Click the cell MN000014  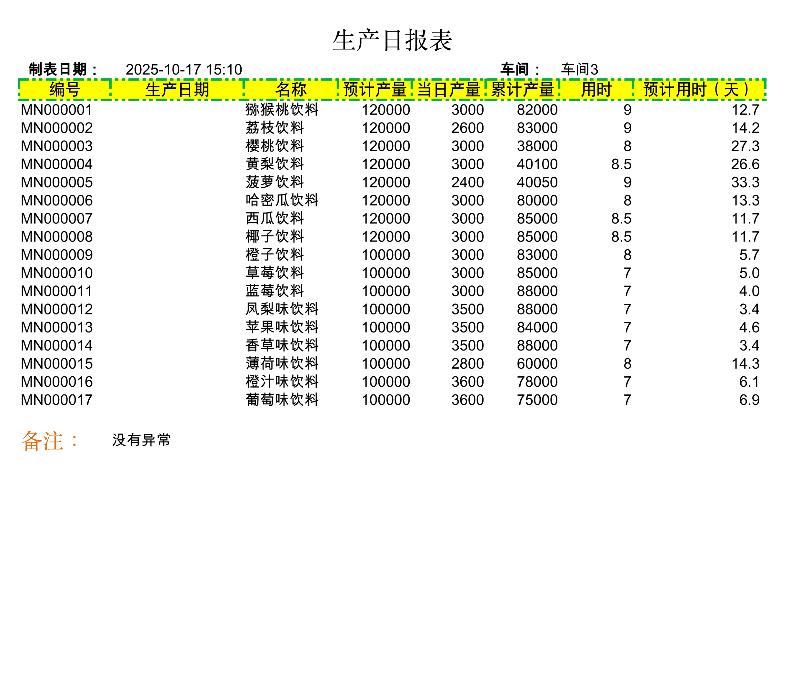pyautogui.click(x=57, y=345)
